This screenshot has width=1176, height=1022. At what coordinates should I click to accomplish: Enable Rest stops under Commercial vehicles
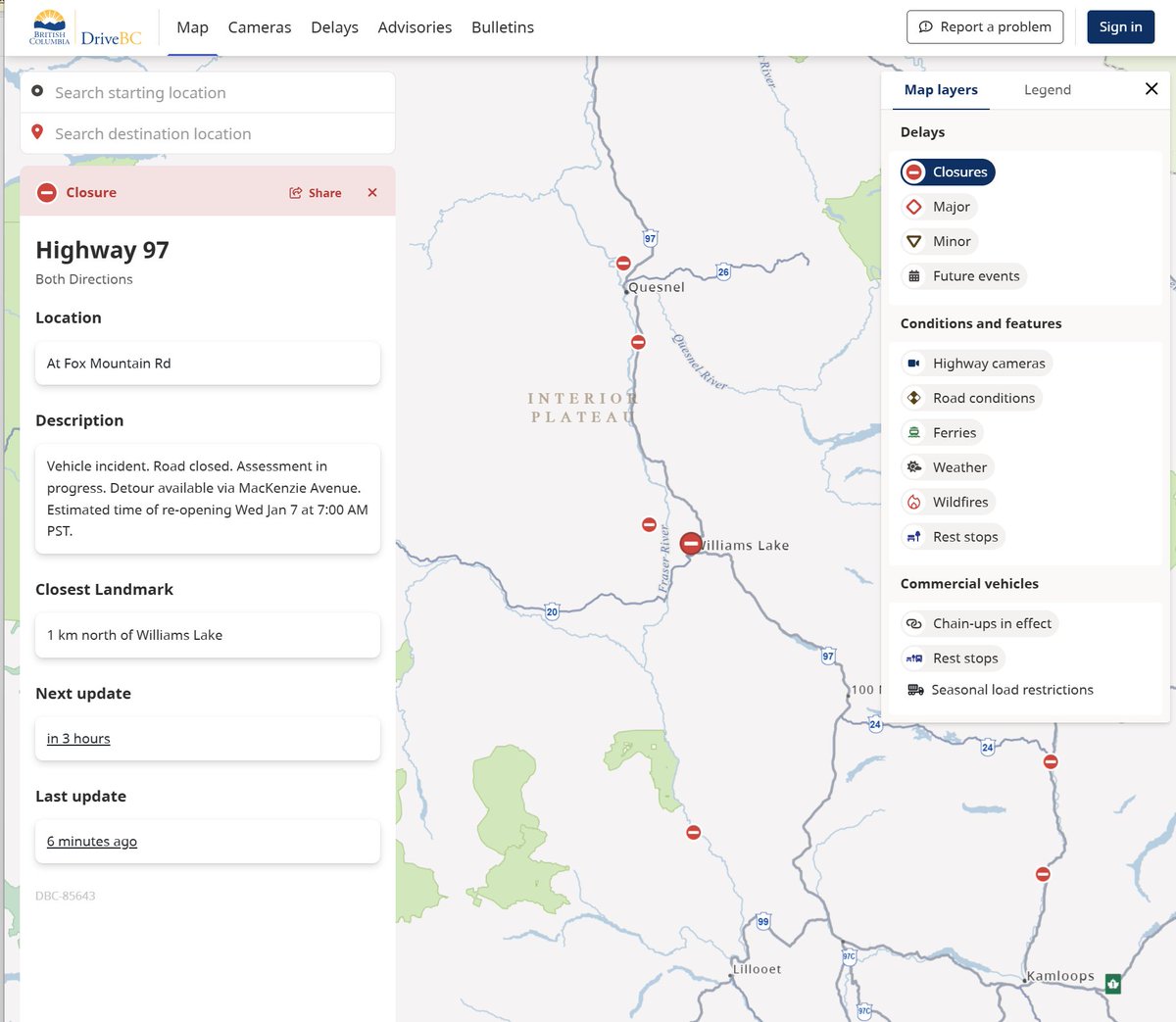coord(953,658)
